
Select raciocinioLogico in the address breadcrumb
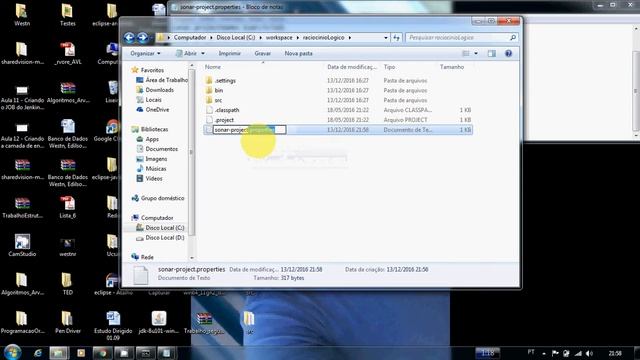tap(323, 38)
